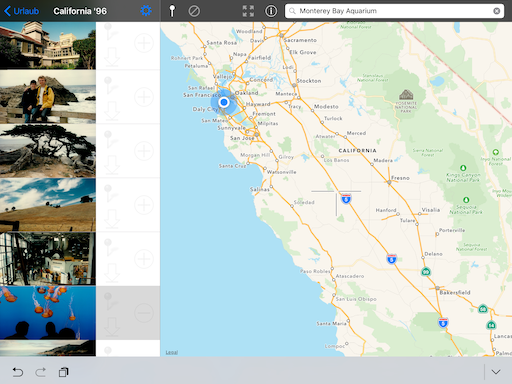Viewport: 512px width, 384px height.
Task: Tap the Santa Rosa label on the map
Action: pos(222,43)
